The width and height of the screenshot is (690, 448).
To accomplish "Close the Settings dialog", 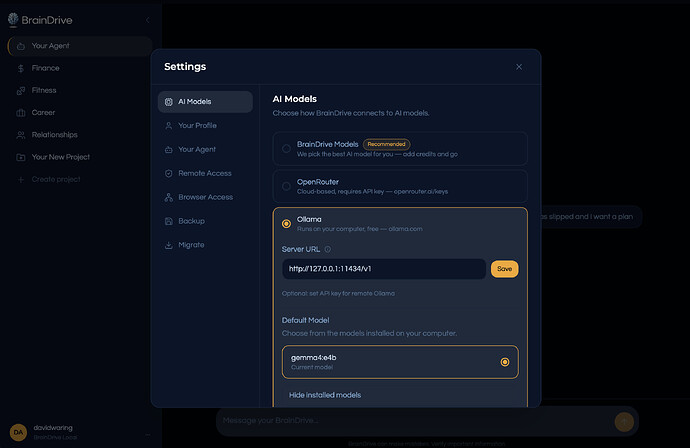I will 519,67.
